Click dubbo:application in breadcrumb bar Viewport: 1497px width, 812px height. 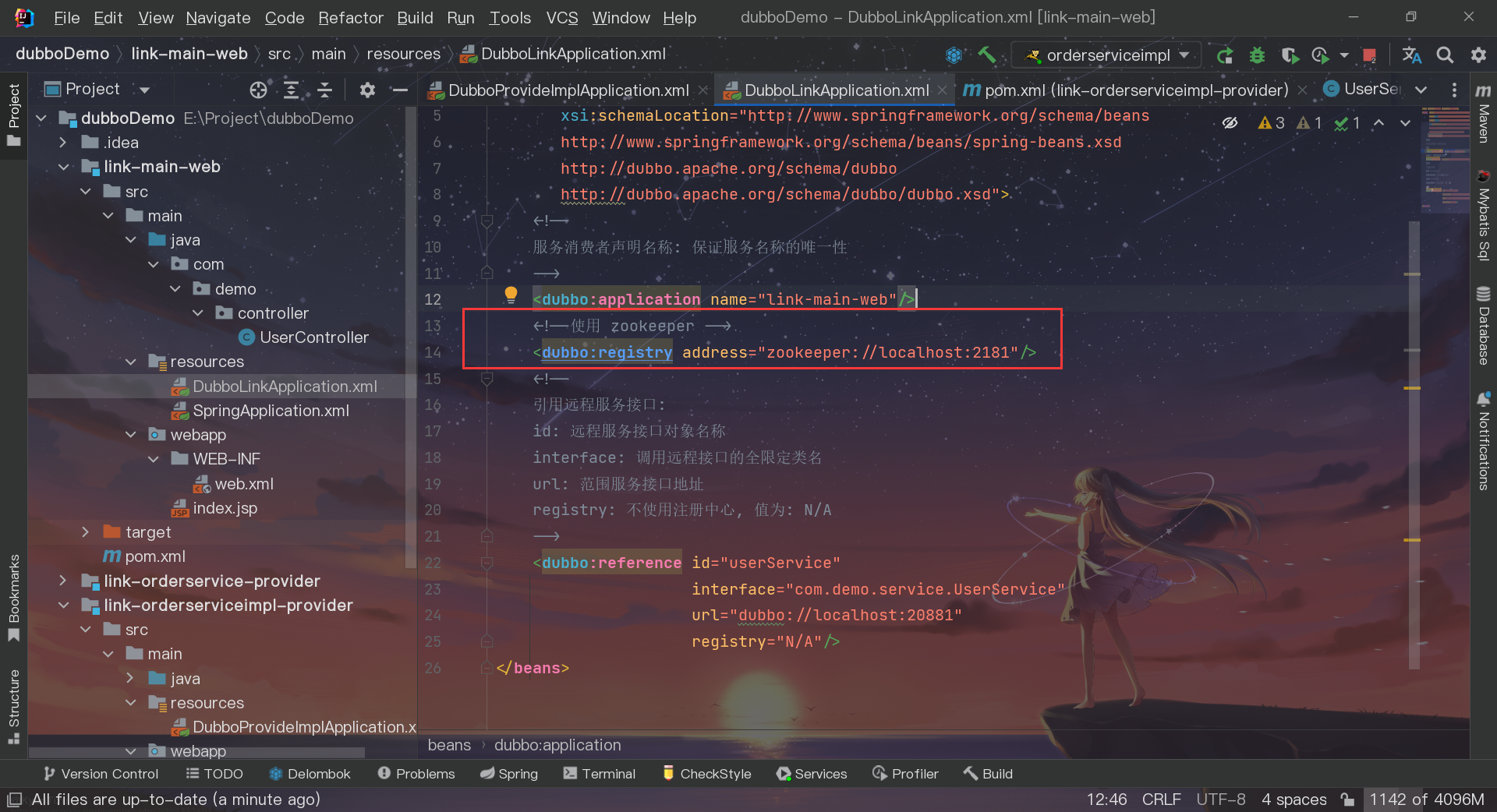557,745
